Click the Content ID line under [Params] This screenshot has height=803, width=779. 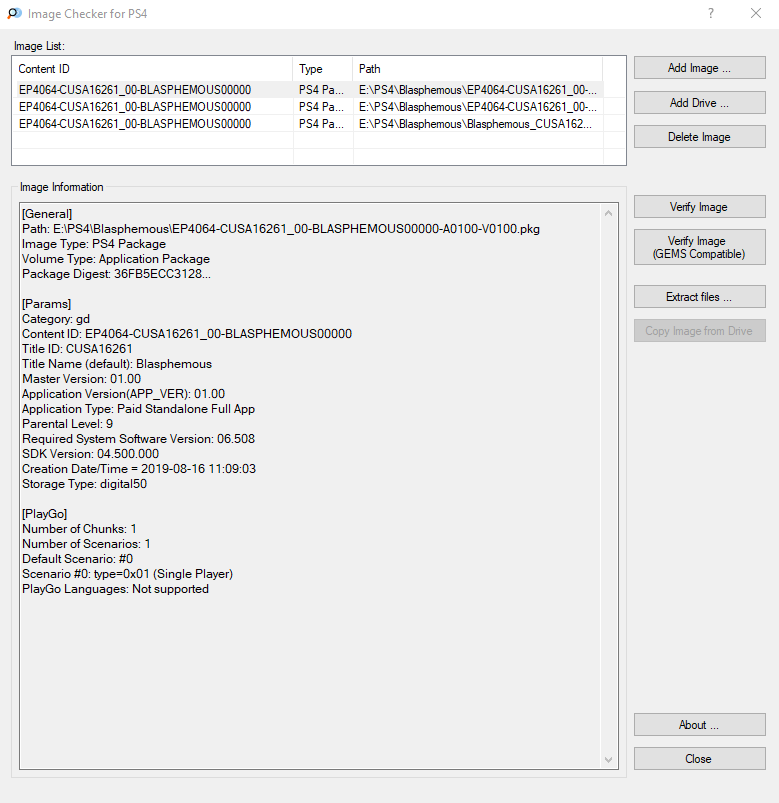click(187, 334)
